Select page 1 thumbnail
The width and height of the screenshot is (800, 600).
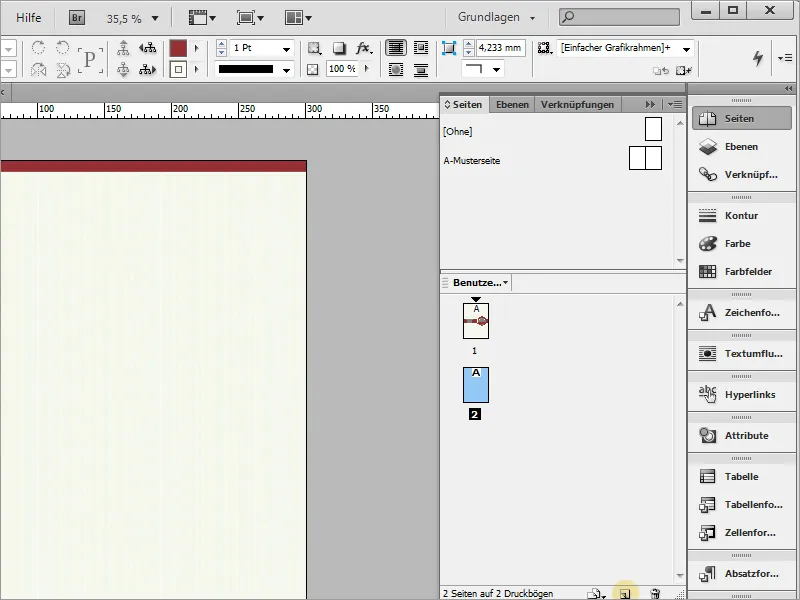point(476,321)
